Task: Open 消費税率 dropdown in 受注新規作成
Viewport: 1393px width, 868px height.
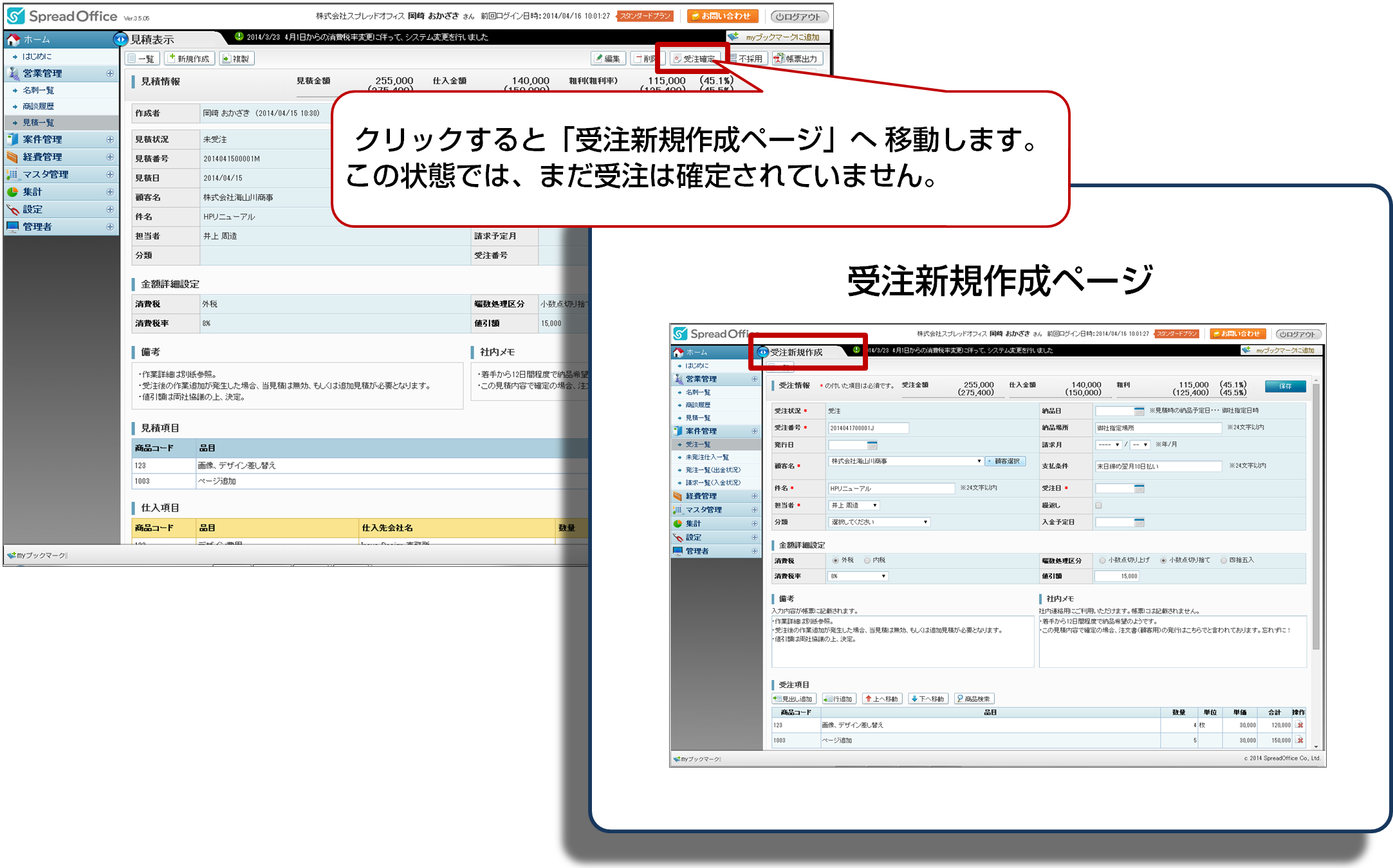Action: point(858,577)
